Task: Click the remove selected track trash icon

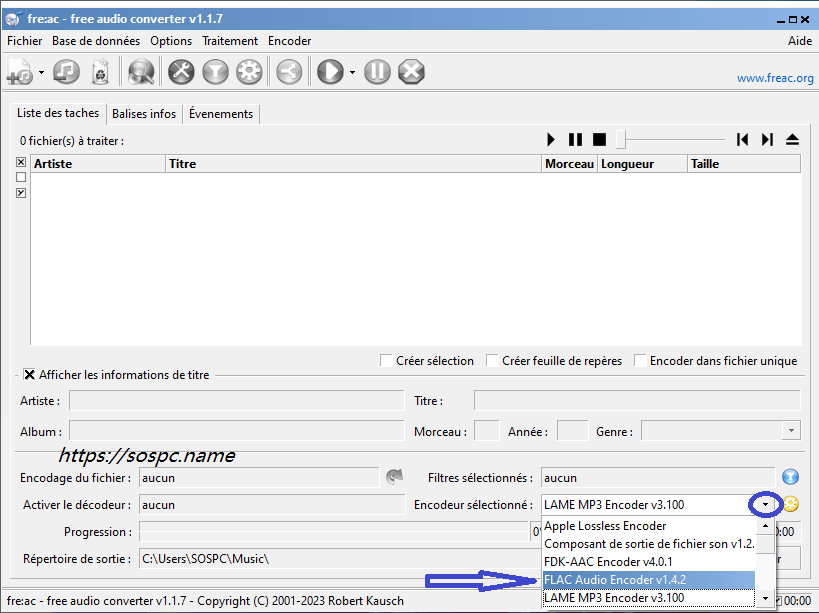Action: [x=100, y=72]
